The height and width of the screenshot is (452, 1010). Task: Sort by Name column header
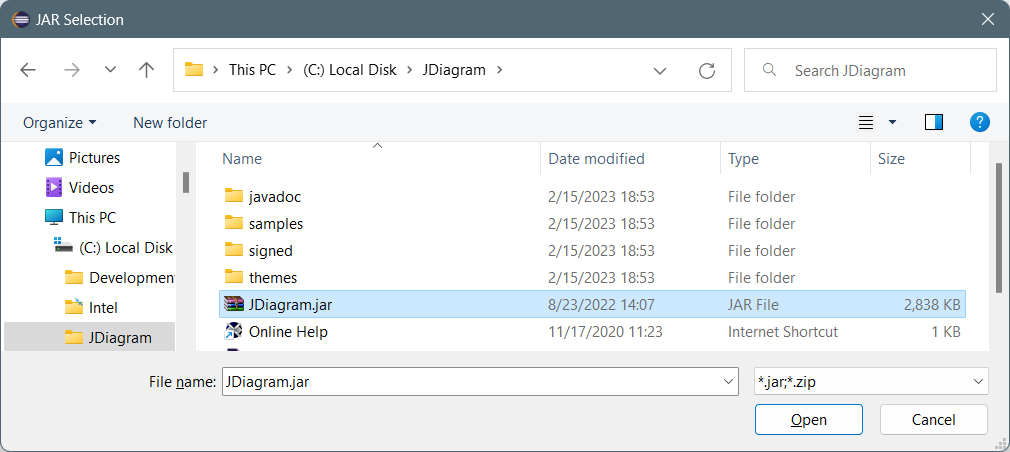pos(242,158)
